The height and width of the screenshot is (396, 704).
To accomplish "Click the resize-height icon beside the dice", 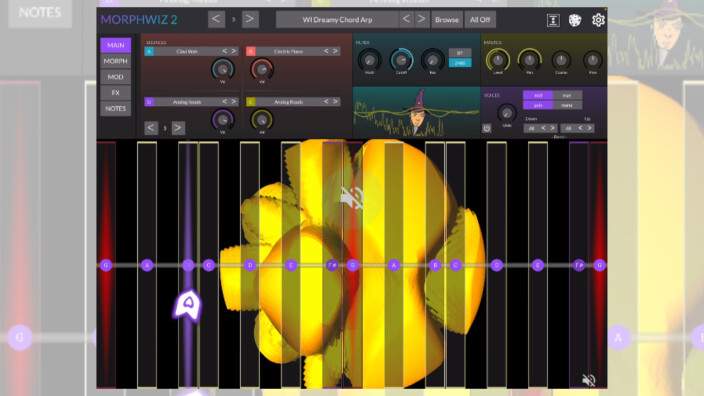I will [x=553, y=20].
